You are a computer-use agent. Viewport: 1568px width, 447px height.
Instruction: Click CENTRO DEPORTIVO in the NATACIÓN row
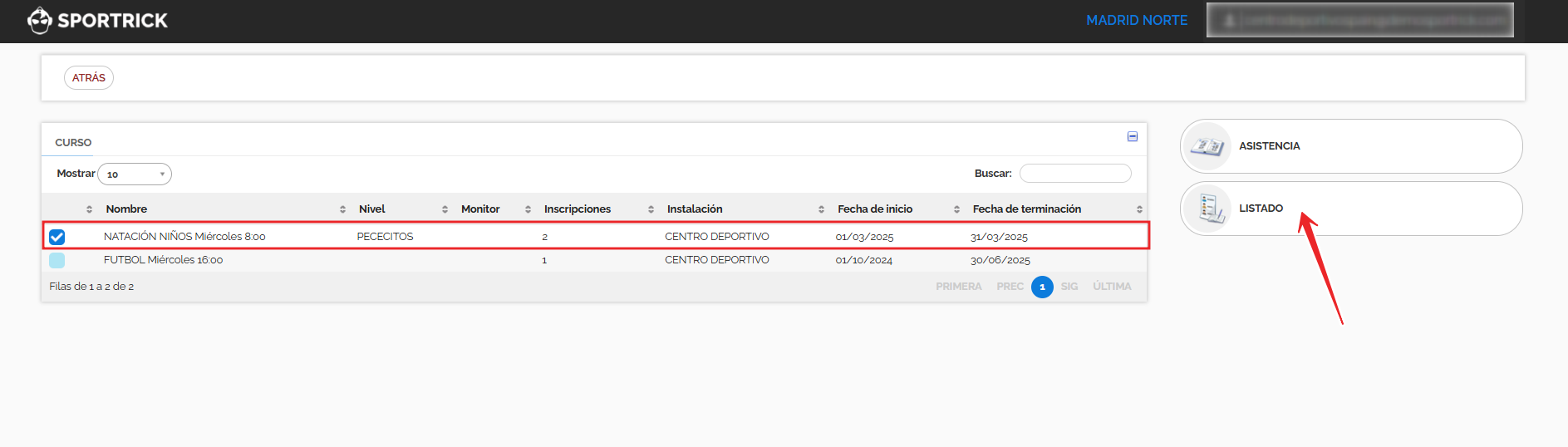tap(717, 237)
